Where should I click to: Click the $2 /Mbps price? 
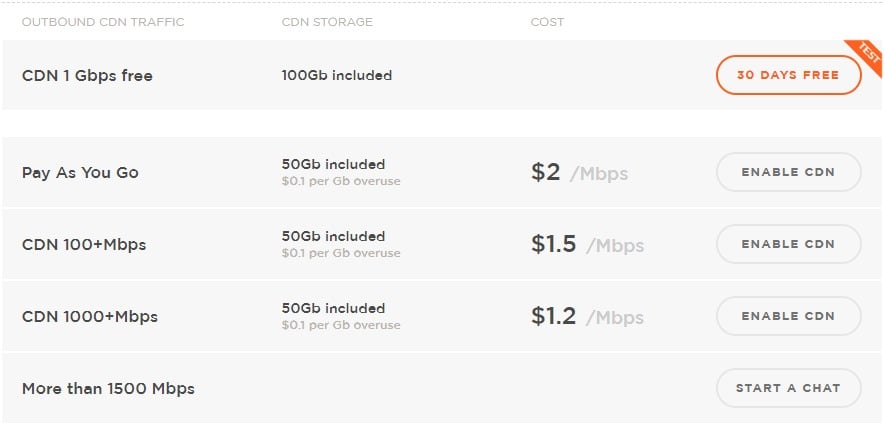[x=579, y=173]
